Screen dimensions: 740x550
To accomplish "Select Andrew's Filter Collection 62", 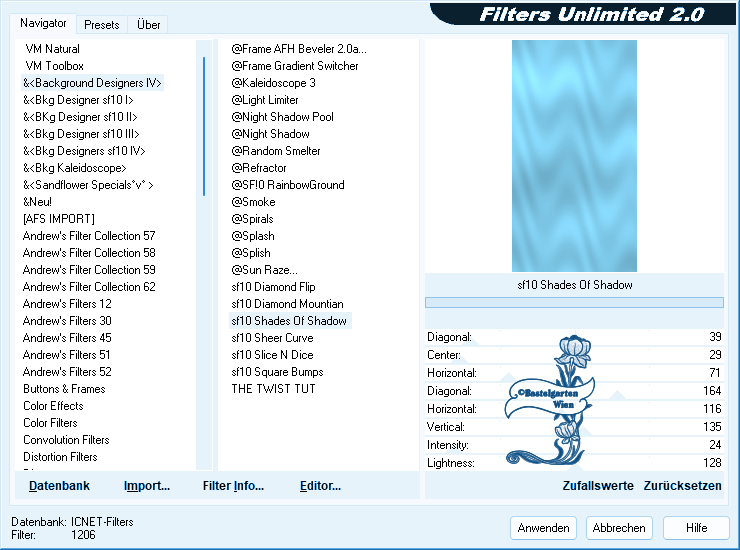I will [89, 287].
